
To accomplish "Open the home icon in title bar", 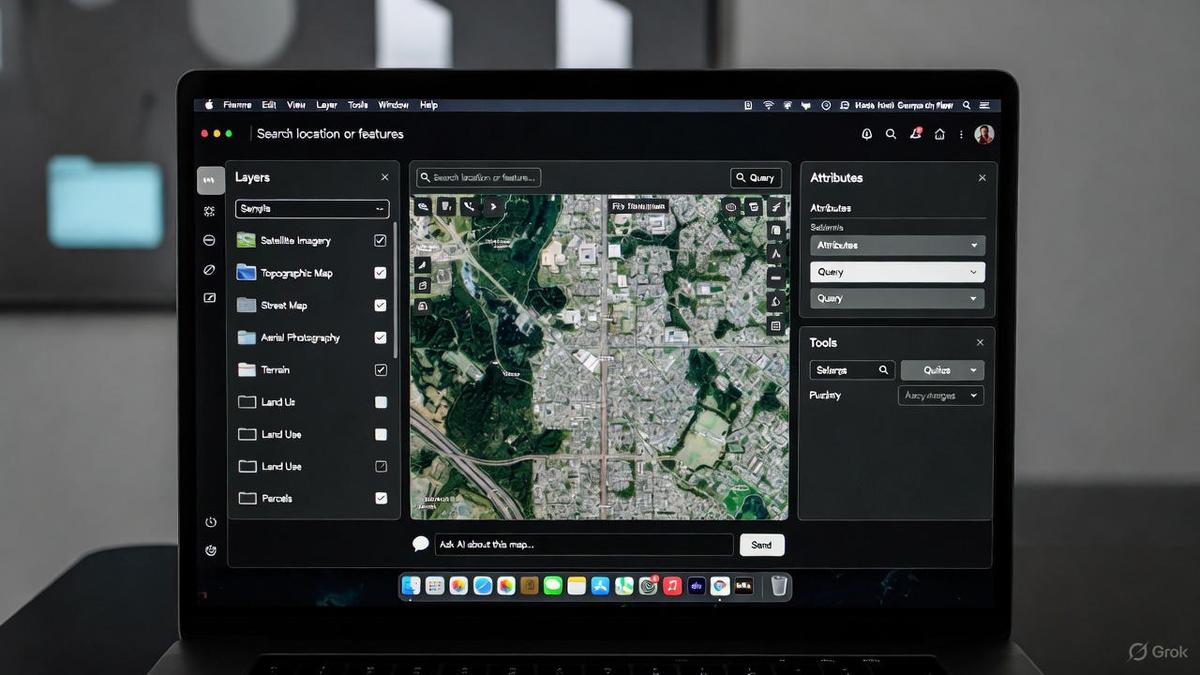I will coord(939,134).
